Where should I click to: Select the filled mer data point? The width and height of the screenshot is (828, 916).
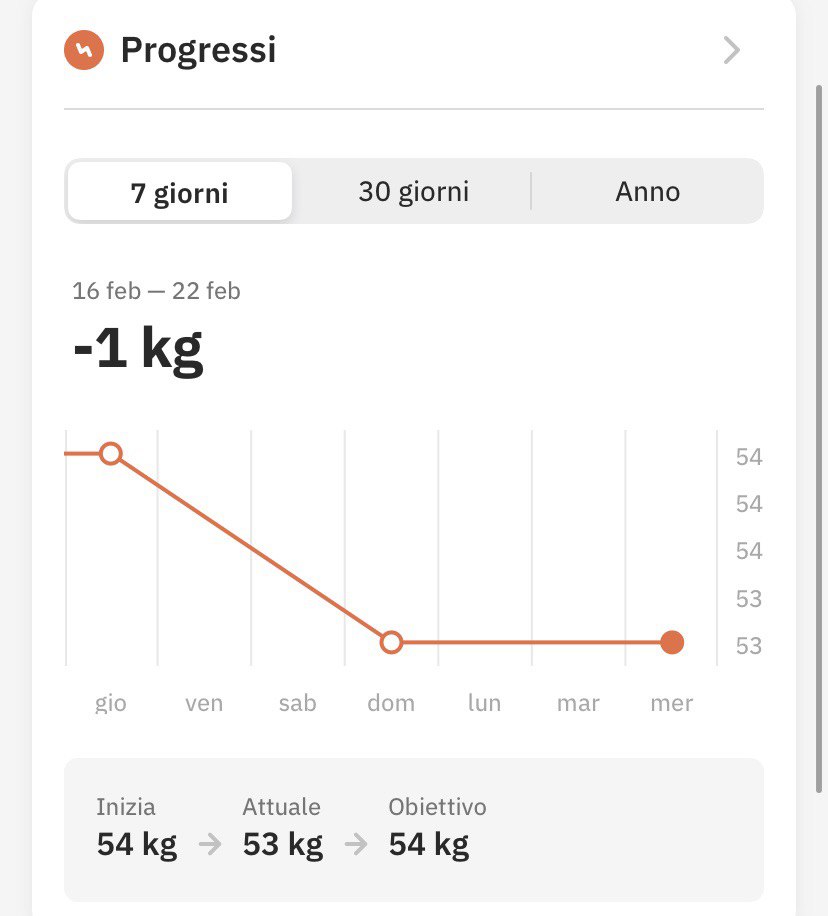(672, 642)
